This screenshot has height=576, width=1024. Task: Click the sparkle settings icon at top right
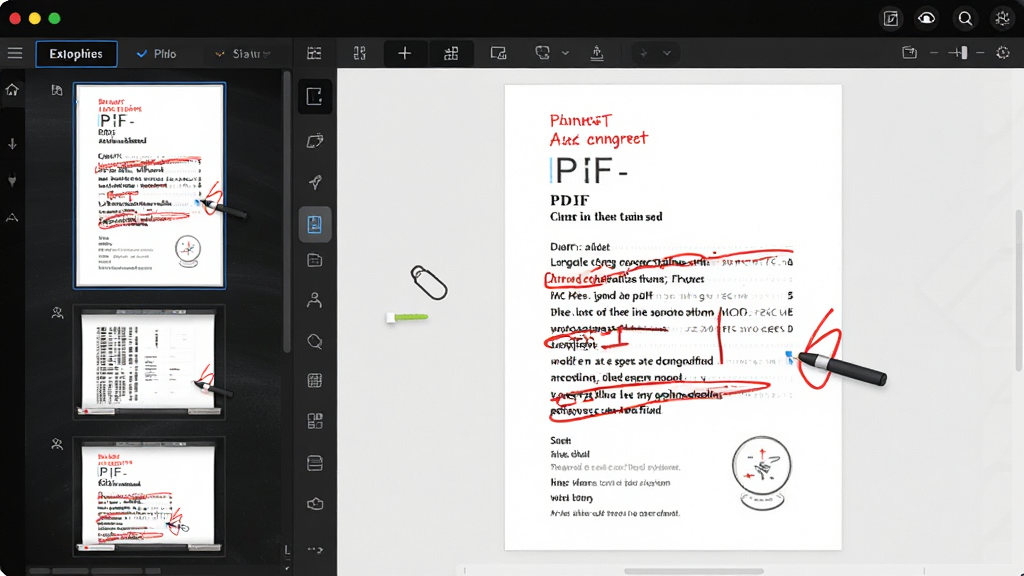tap(1002, 18)
